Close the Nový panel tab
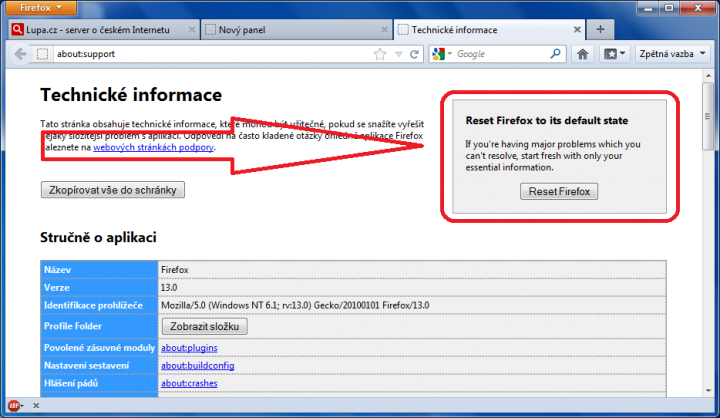This screenshot has width=720, height=418. [385, 30]
